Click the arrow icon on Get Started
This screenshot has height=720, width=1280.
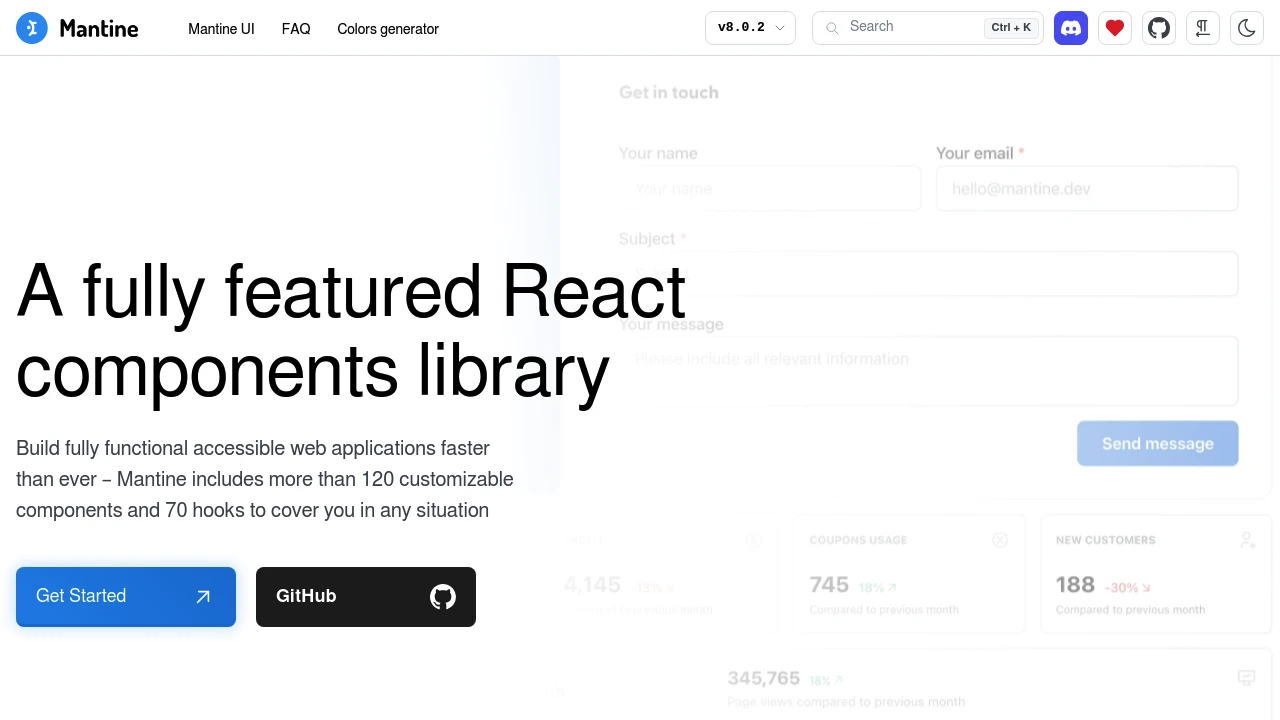[x=203, y=597]
